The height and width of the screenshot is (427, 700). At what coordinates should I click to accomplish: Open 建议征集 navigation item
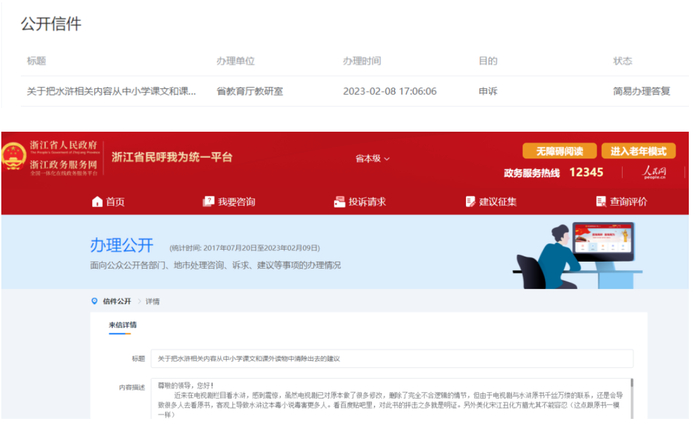tap(498, 202)
